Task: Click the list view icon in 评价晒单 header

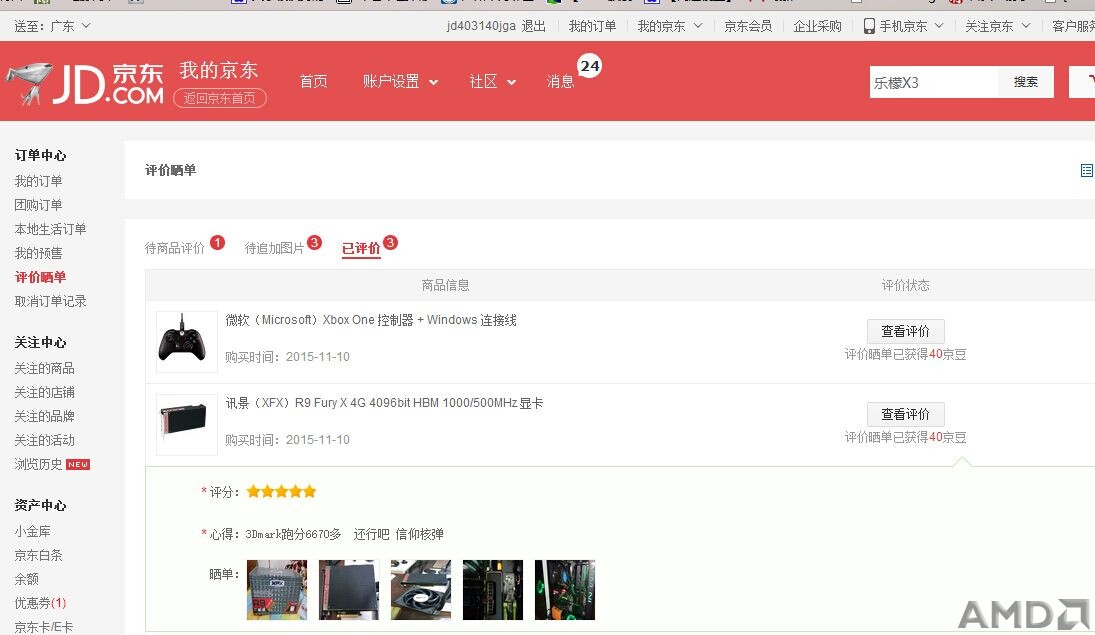Action: tap(1087, 170)
